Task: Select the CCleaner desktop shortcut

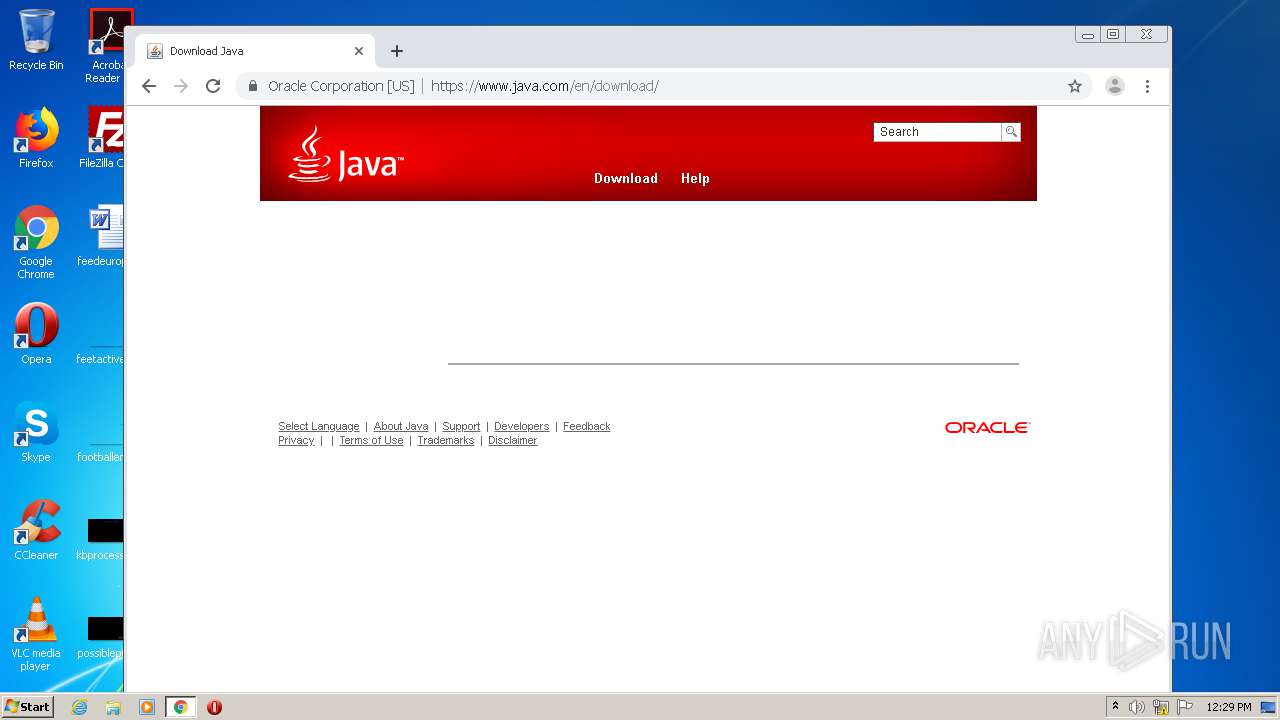Action: 36,530
